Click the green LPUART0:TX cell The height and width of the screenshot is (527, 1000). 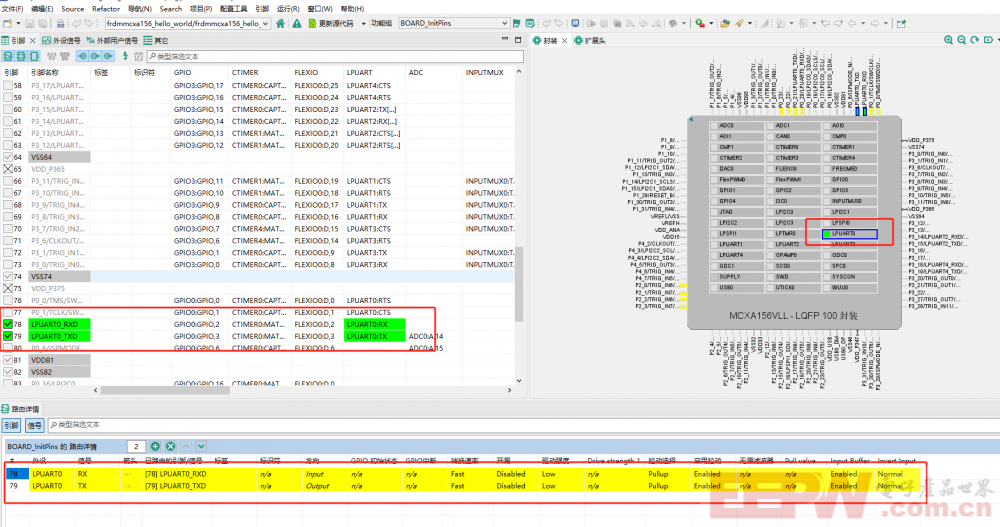pos(374,336)
